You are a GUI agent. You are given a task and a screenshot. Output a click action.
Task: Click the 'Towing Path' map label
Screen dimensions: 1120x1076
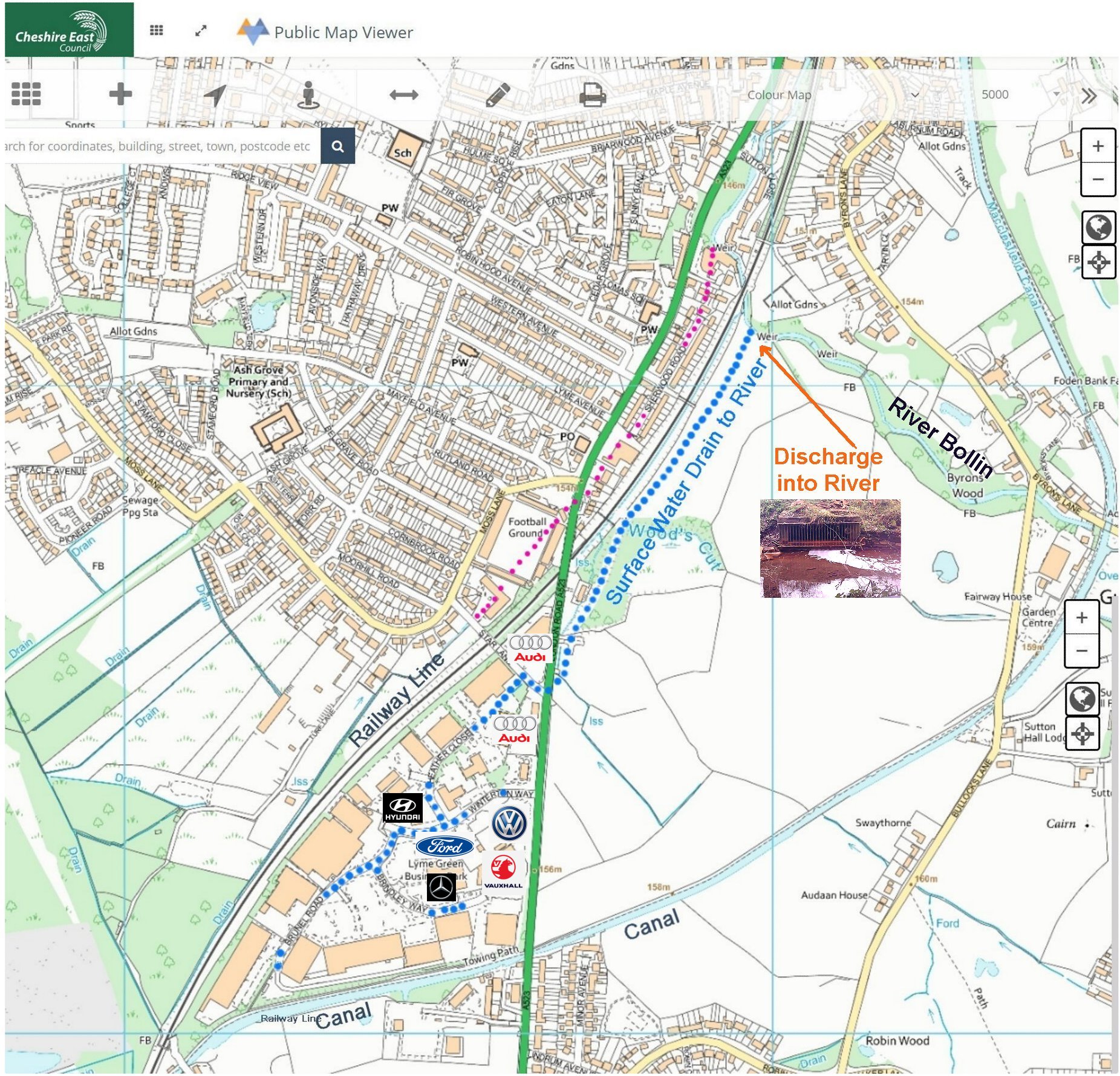coord(490,955)
